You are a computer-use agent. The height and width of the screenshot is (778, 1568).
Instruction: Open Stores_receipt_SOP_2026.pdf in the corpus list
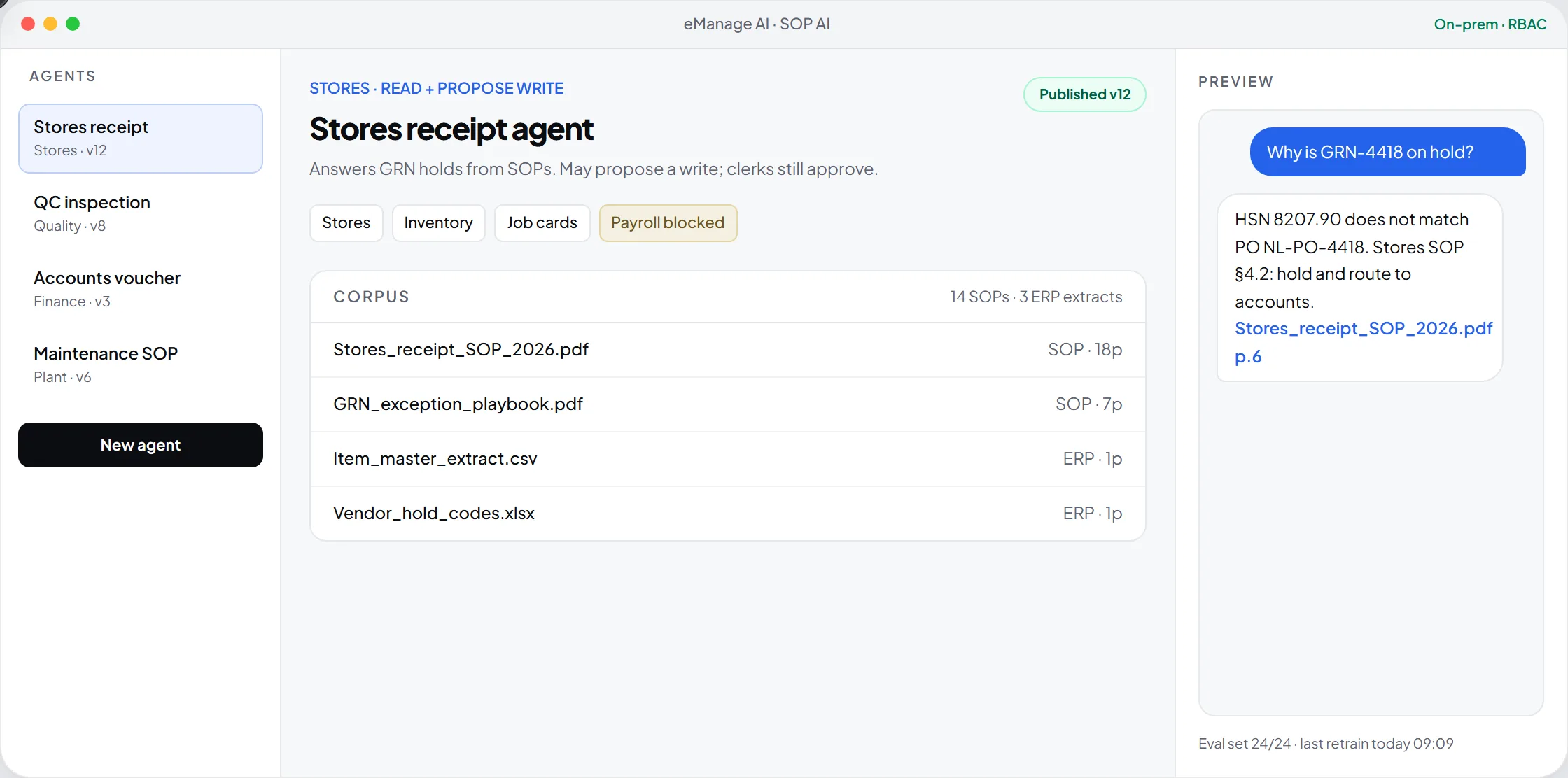pos(728,350)
